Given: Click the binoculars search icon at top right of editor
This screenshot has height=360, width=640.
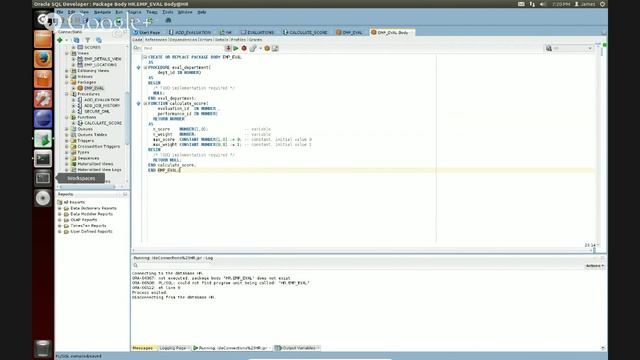Looking at the screenshot, I should 549,48.
